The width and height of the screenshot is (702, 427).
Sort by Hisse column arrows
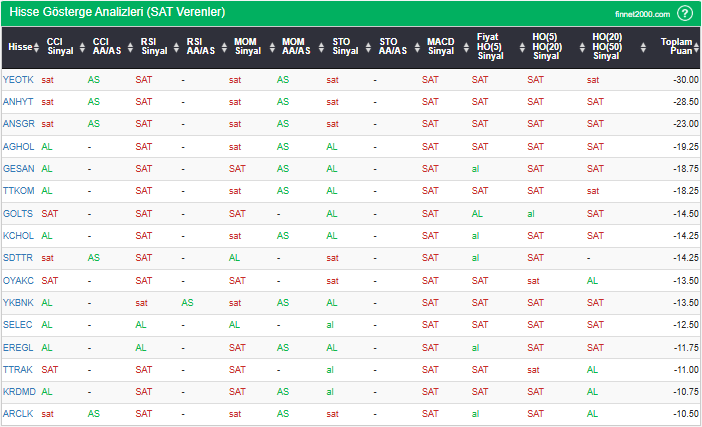(36, 47)
